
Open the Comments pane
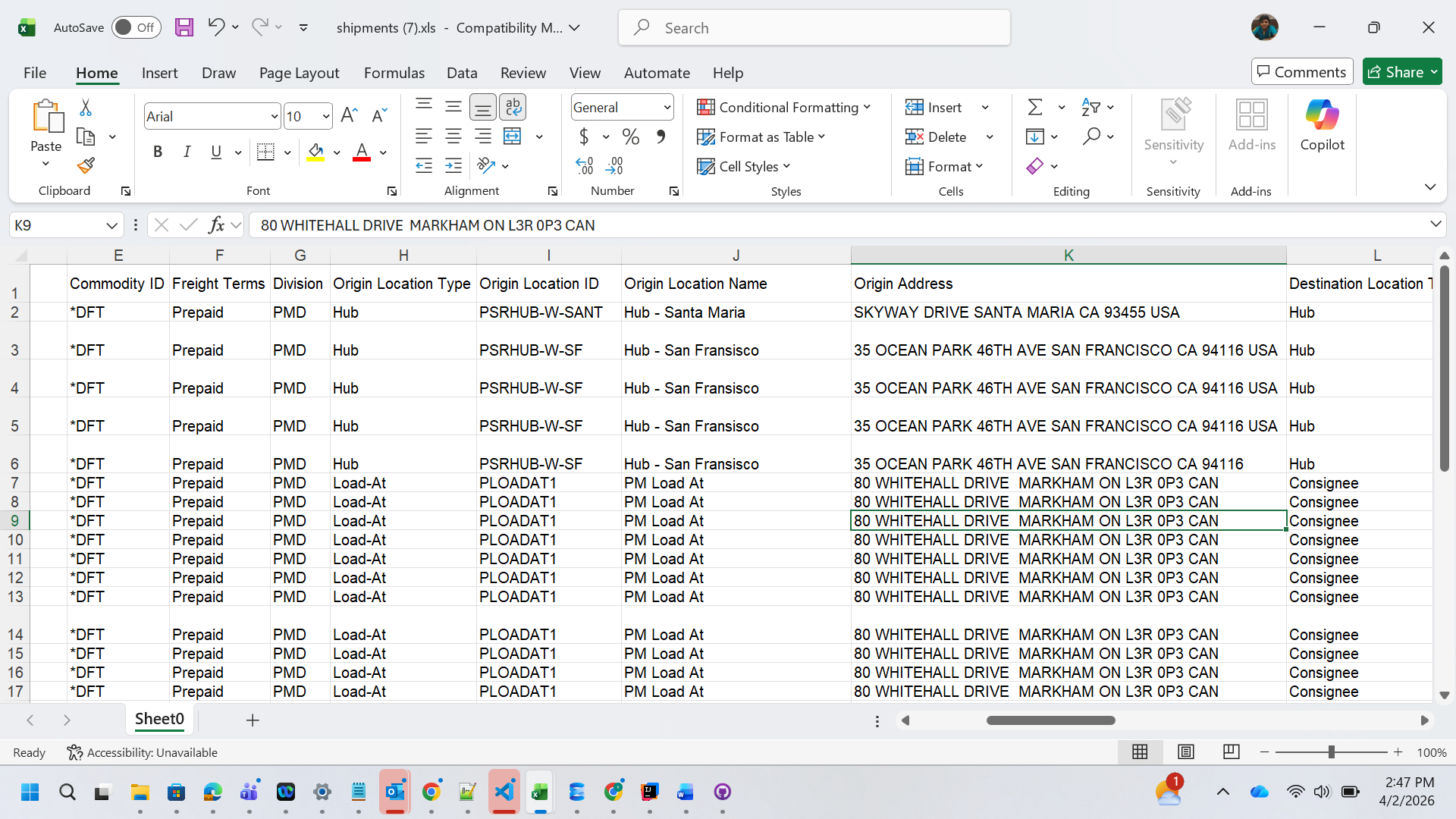coord(1301,72)
